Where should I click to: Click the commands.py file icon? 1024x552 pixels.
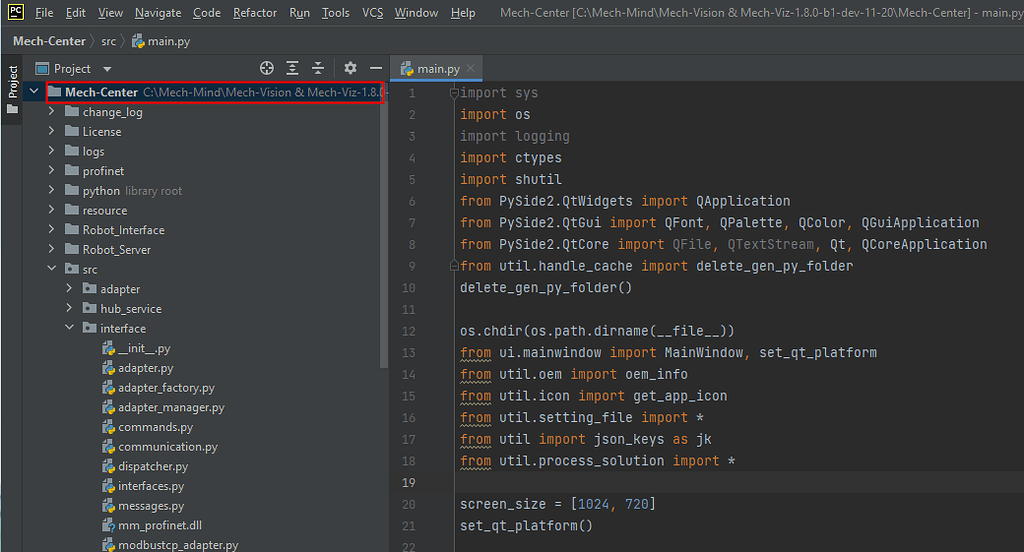pyautogui.click(x=108, y=427)
